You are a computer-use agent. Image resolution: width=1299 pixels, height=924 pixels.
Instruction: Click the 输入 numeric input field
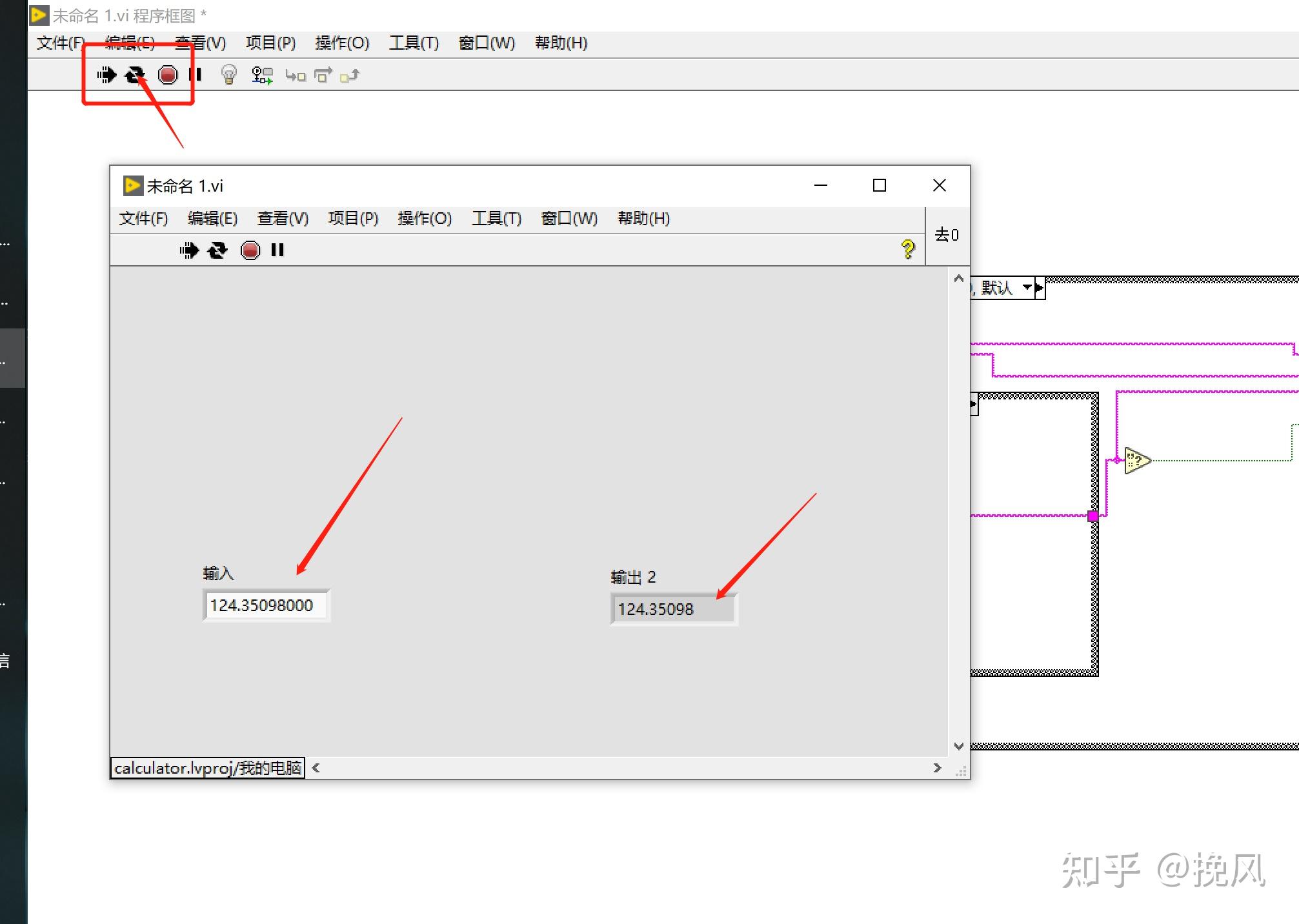click(x=265, y=605)
